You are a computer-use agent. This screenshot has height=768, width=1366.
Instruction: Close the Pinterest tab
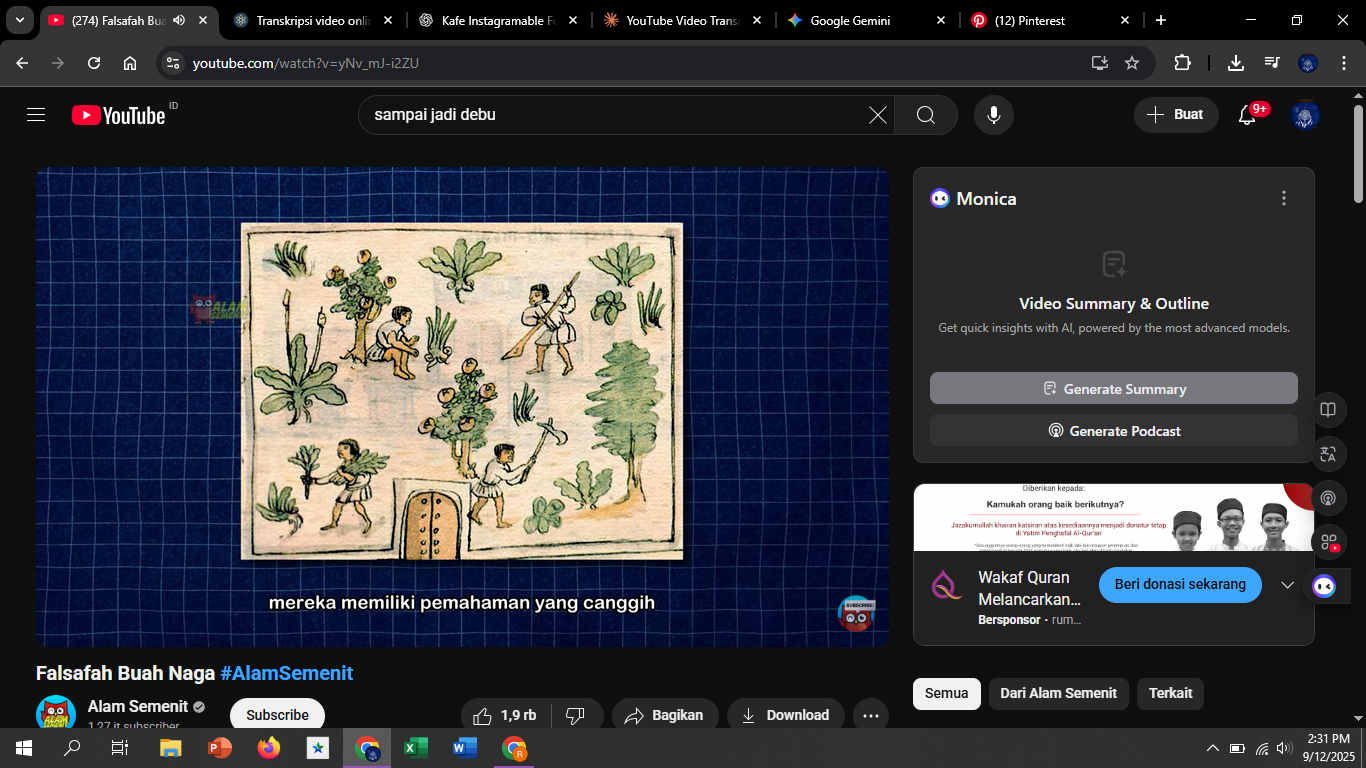(x=1125, y=20)
